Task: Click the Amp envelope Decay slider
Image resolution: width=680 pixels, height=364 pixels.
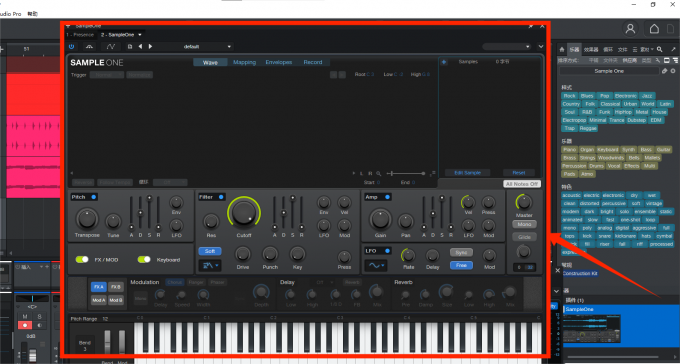Action: [x=432, y=212]
